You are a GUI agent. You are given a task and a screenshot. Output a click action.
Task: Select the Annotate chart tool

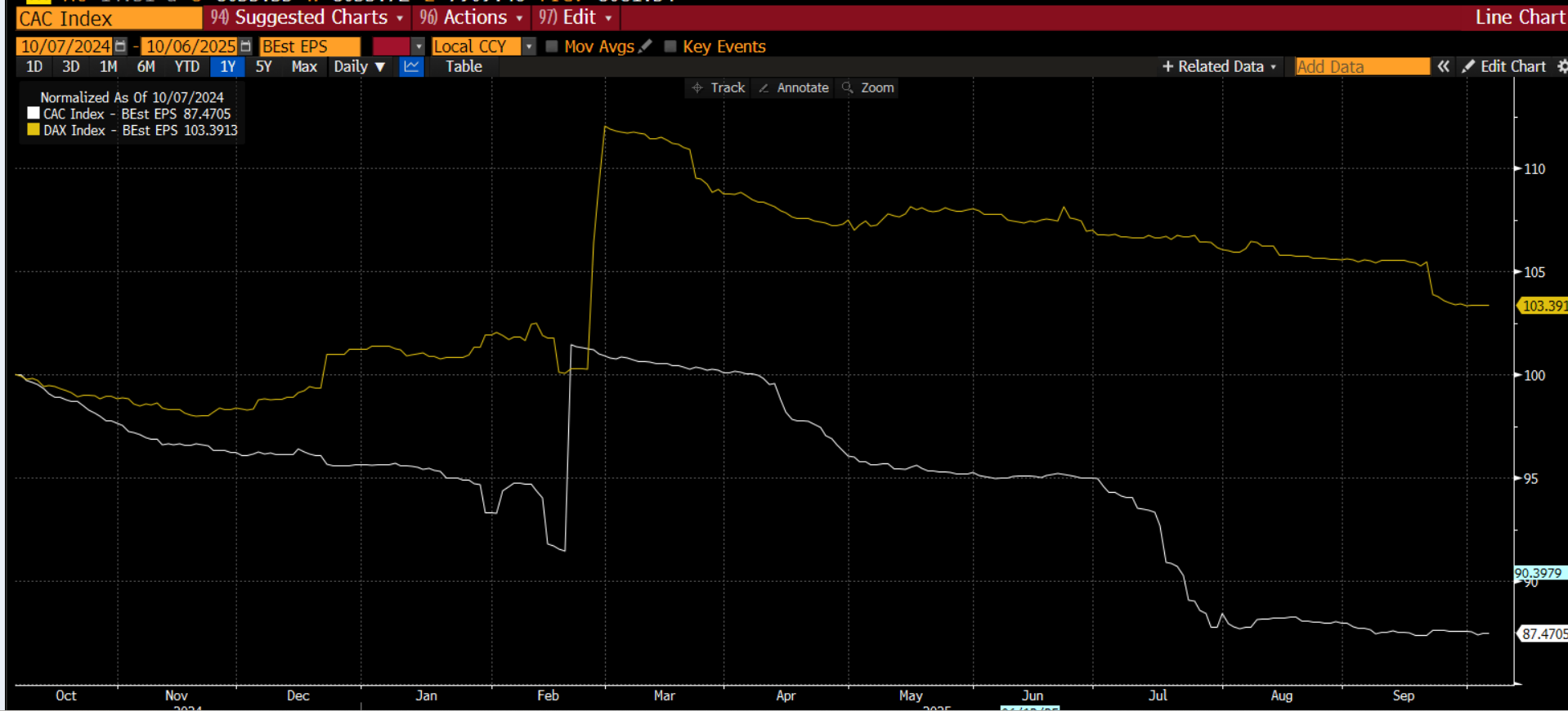click(793, 87)
